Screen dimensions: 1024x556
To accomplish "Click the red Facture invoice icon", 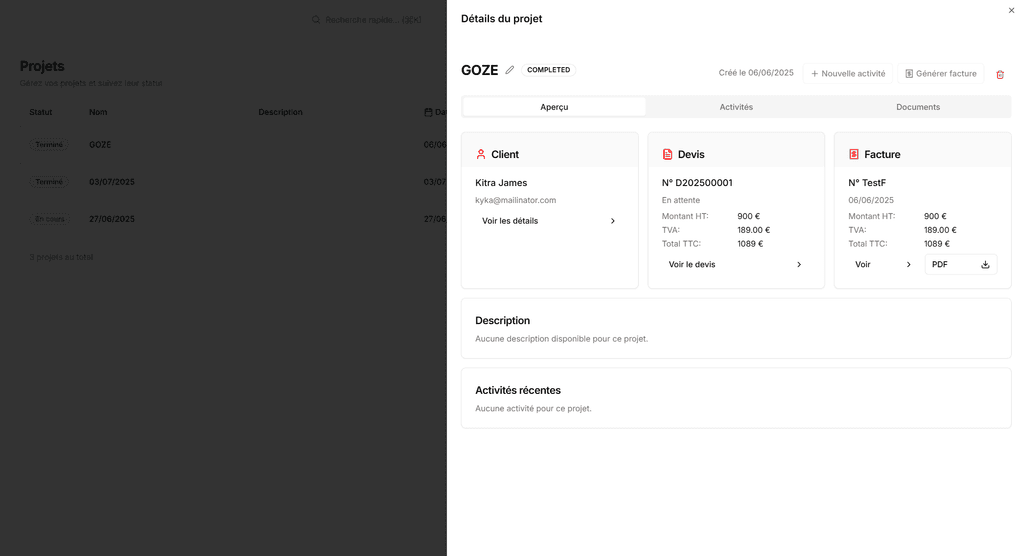I will tap(854, 154).
